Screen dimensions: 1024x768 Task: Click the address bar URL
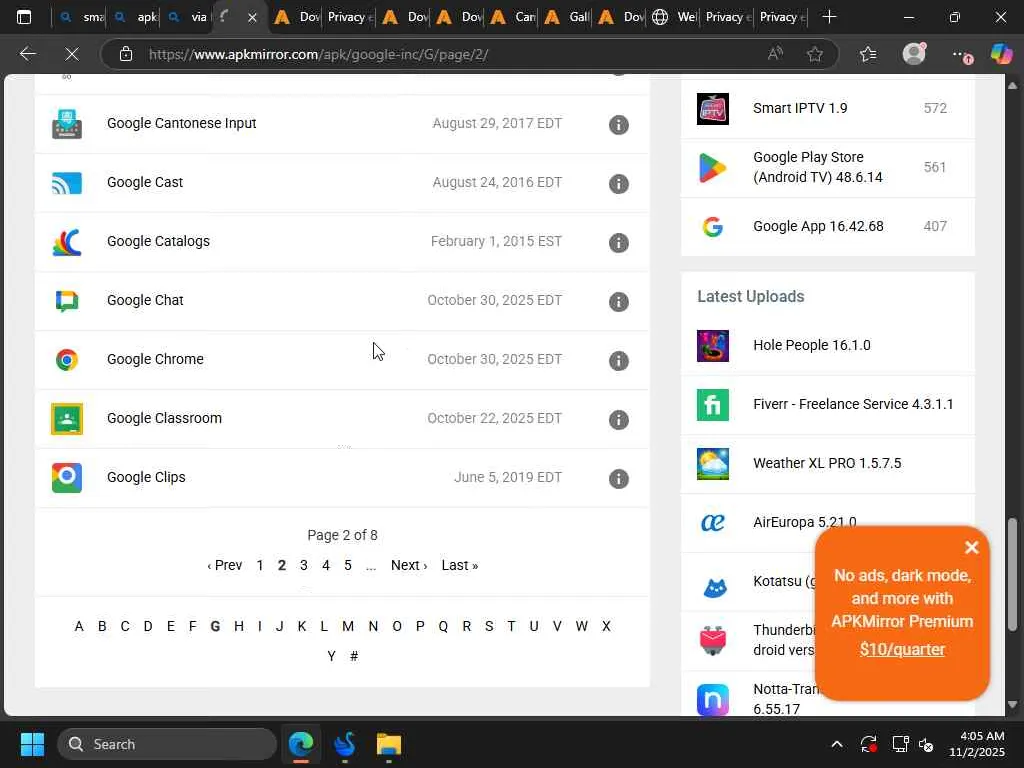click(x=318, y=54)
